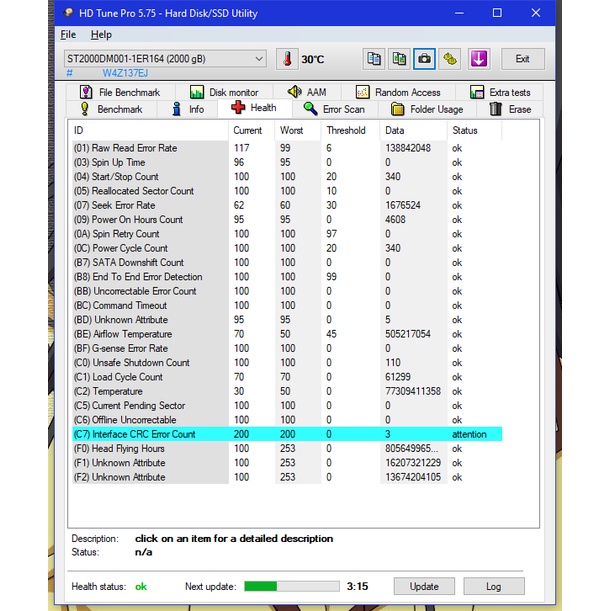Open options via the wrench icon
The width and height of the screenshot is (611, 611).
click(x=451, y=59)
